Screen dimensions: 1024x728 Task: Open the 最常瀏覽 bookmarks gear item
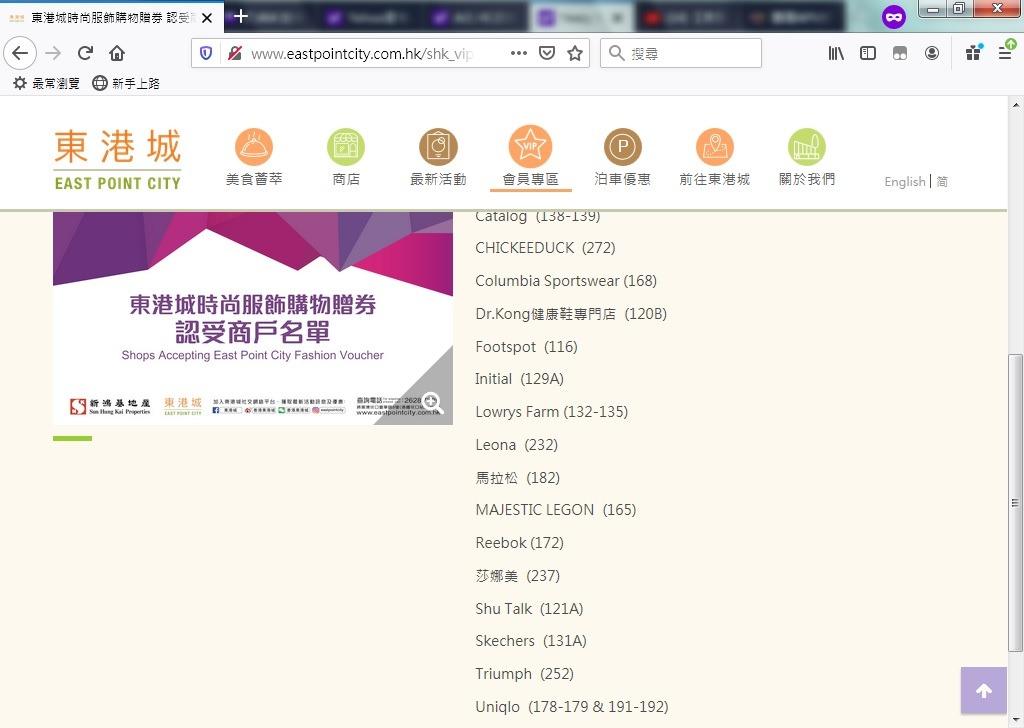click(x=46, y=84)
